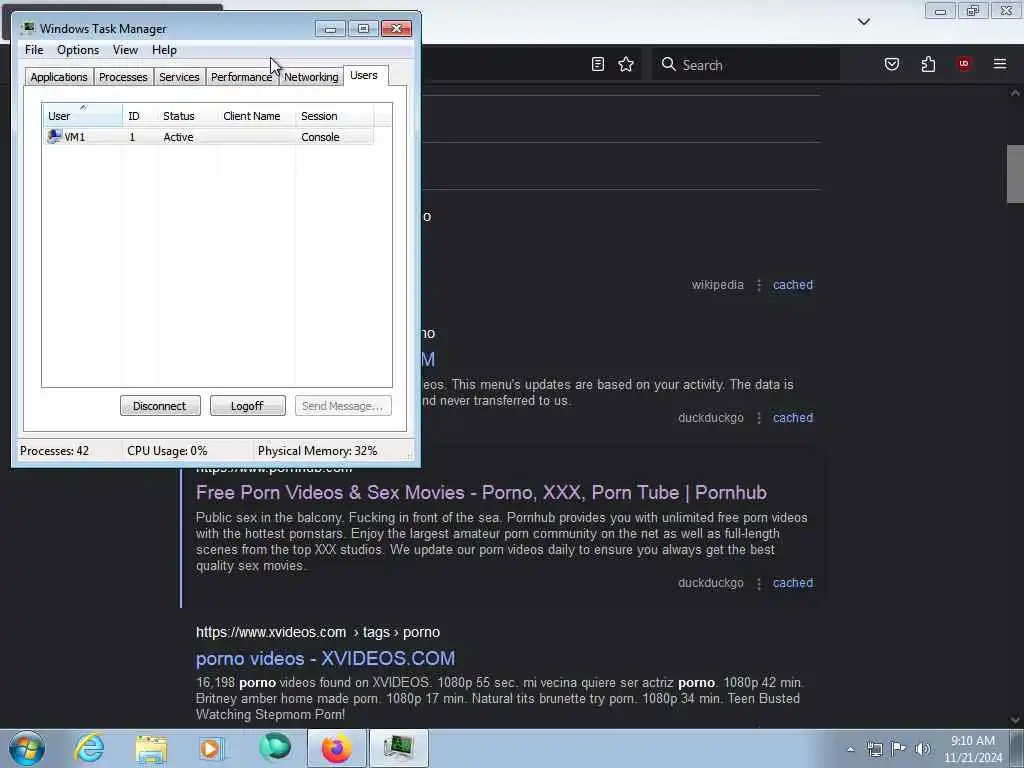Open the uBlock Origin extension icon
This screenshot has height=768, width=1024.
pyautogui.click(x=964, y=64)
